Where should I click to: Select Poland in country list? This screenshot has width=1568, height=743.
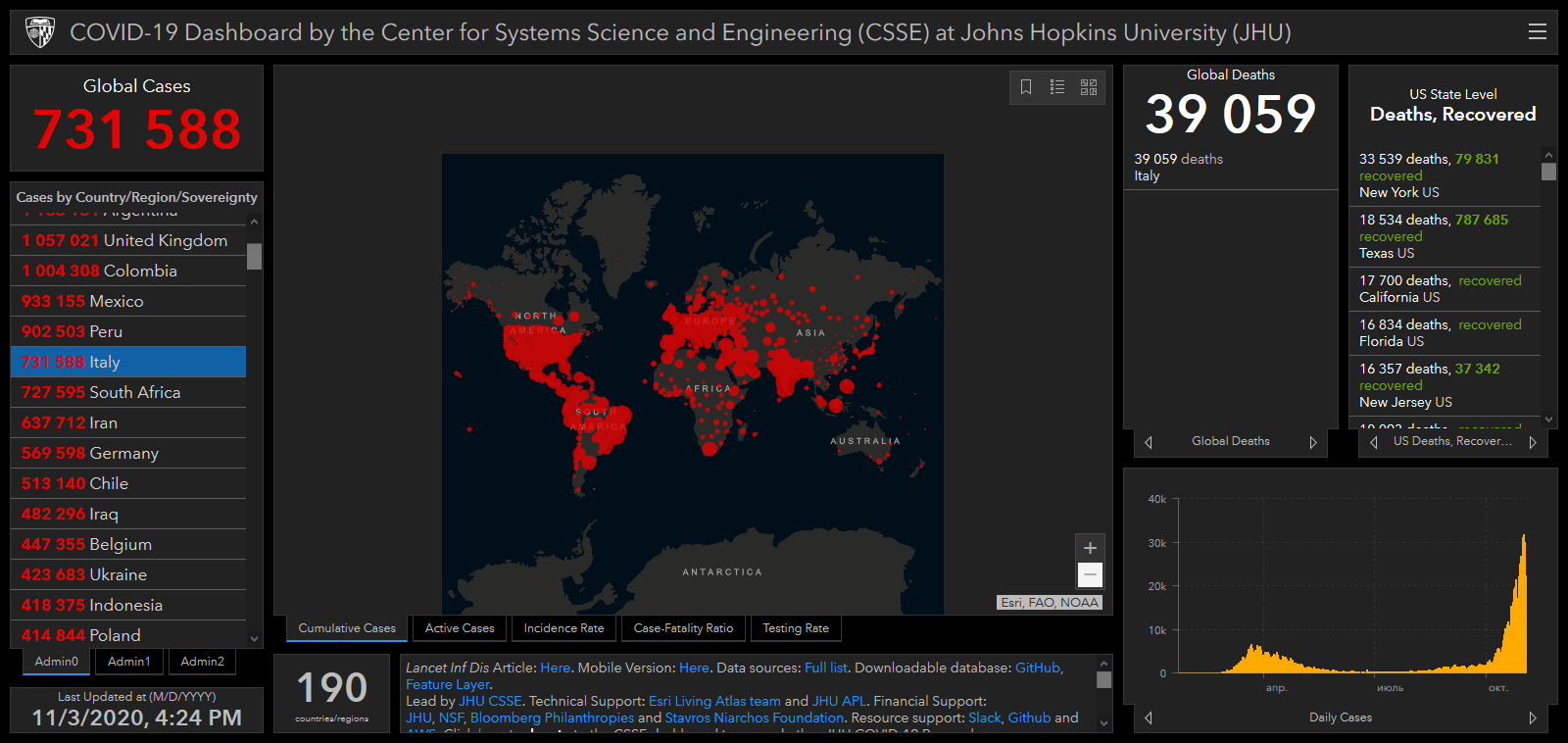point(128,634)
